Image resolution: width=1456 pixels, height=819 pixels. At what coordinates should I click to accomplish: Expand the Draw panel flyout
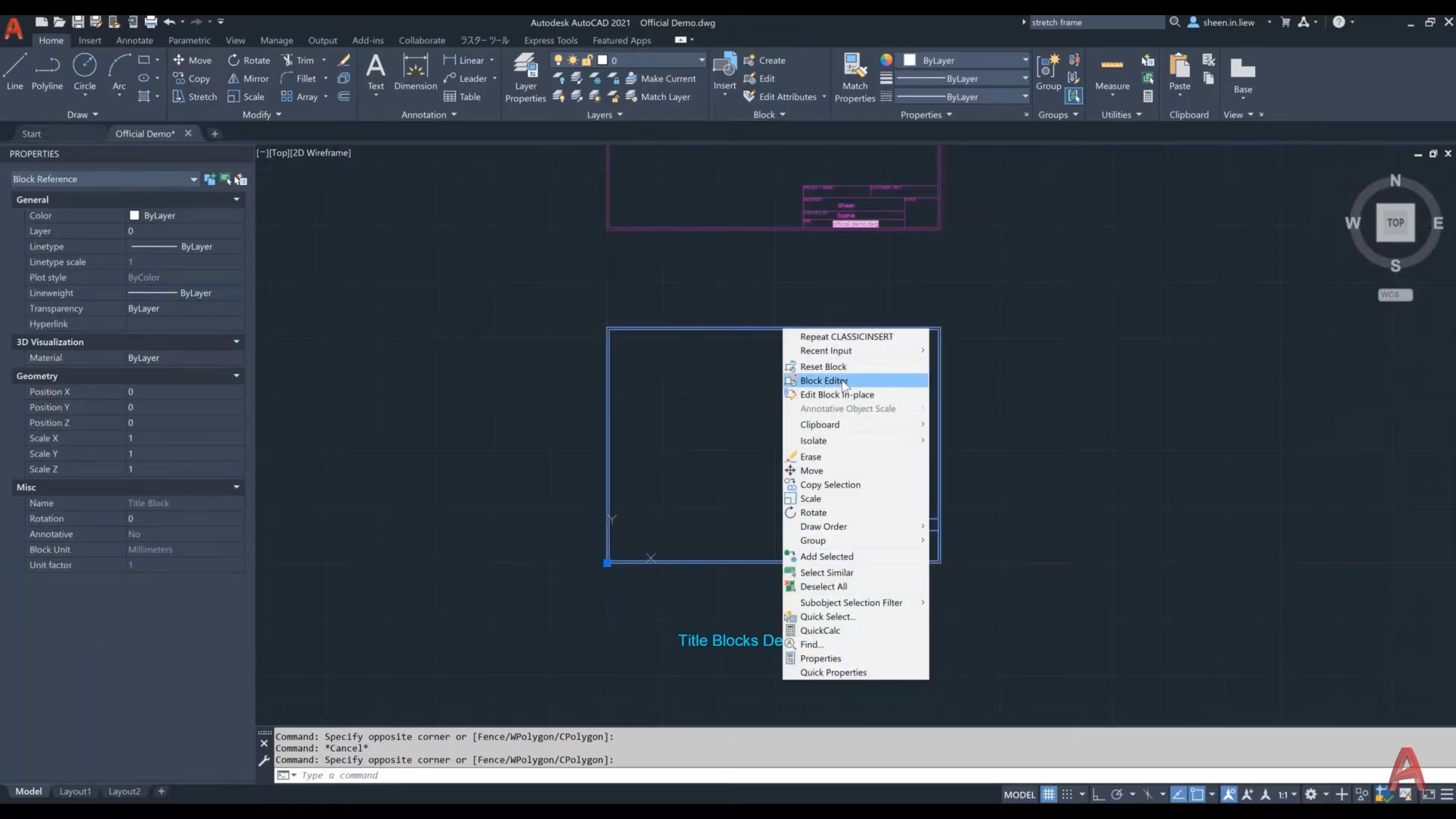pyautogui.click(x=83, y=115)
